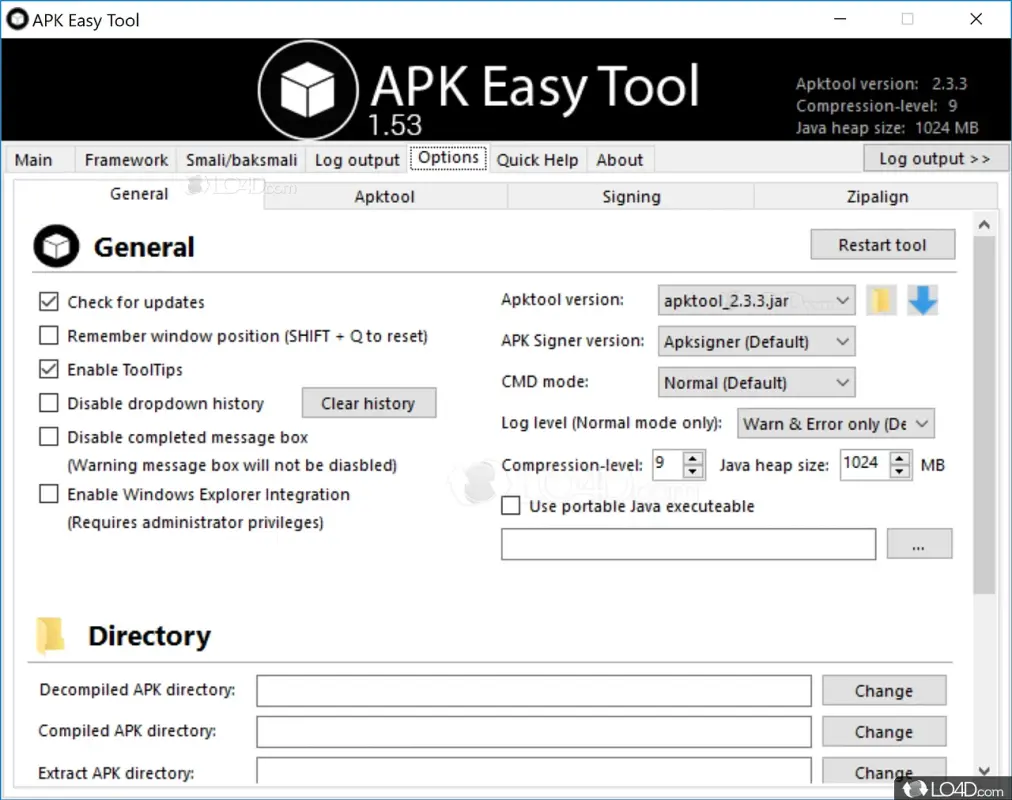This screenshot has width=1012, height=800.
Task: Click the title bar app icon
Action: point(16,19)
